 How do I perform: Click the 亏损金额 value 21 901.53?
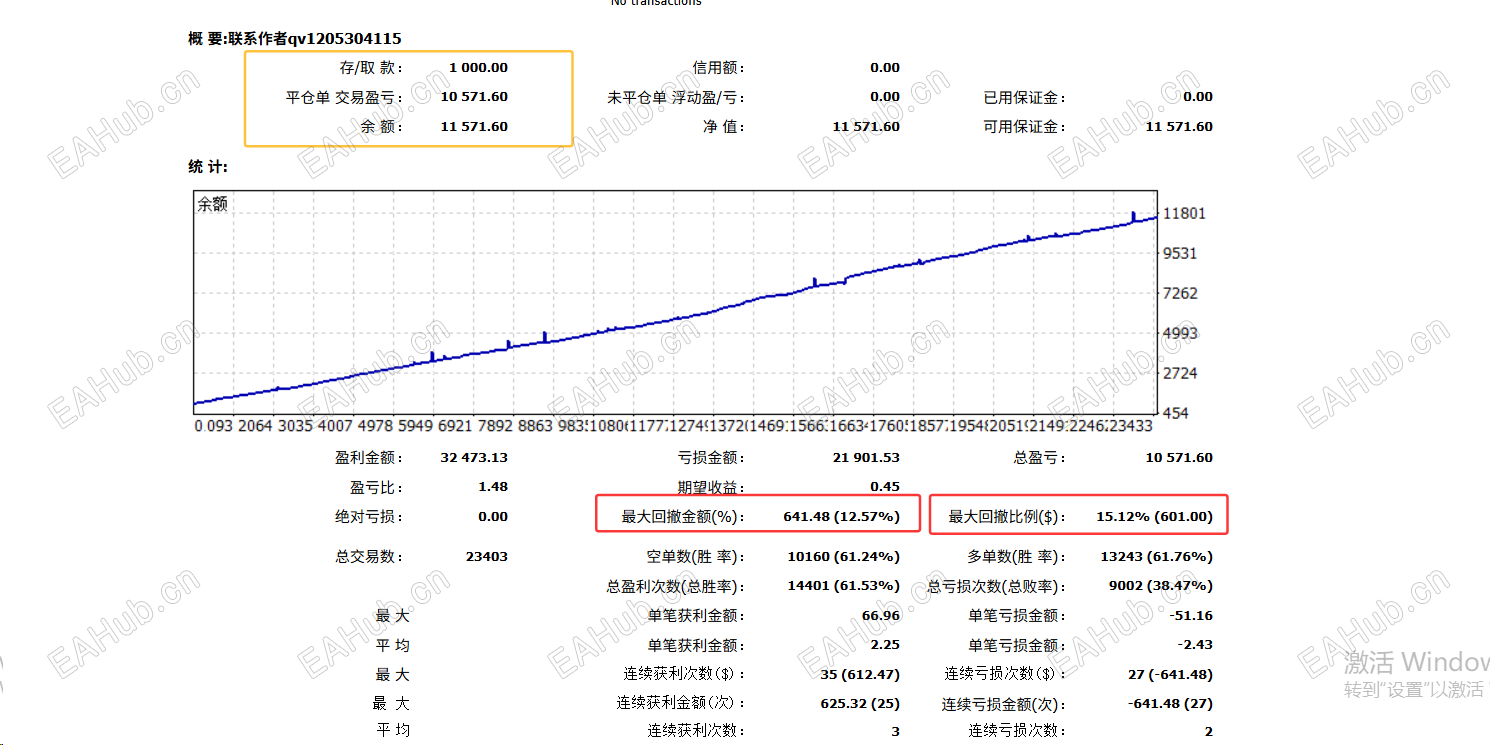click(866, 458)
